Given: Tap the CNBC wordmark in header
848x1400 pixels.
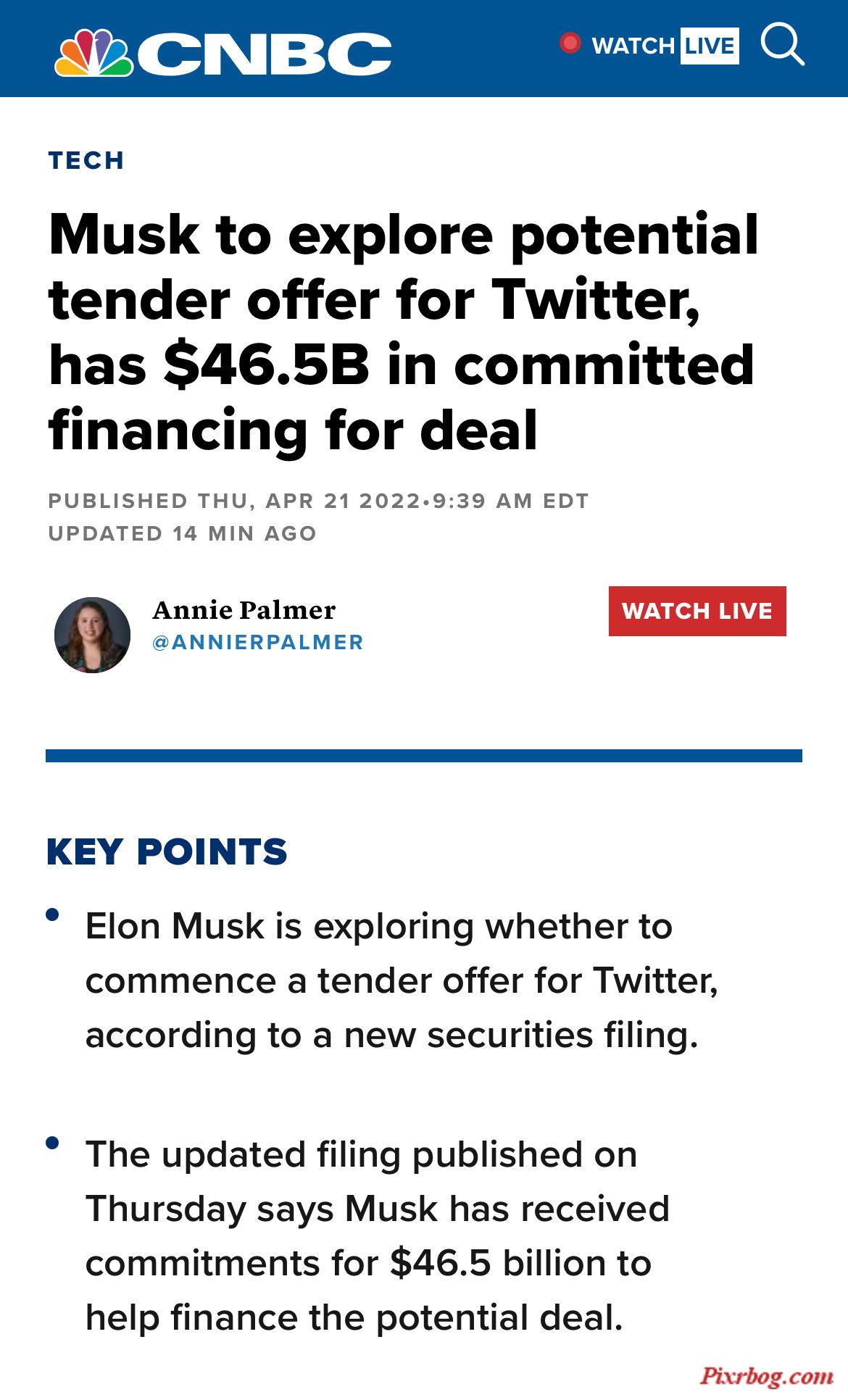Looking at the screenshot, I should 264,54.
